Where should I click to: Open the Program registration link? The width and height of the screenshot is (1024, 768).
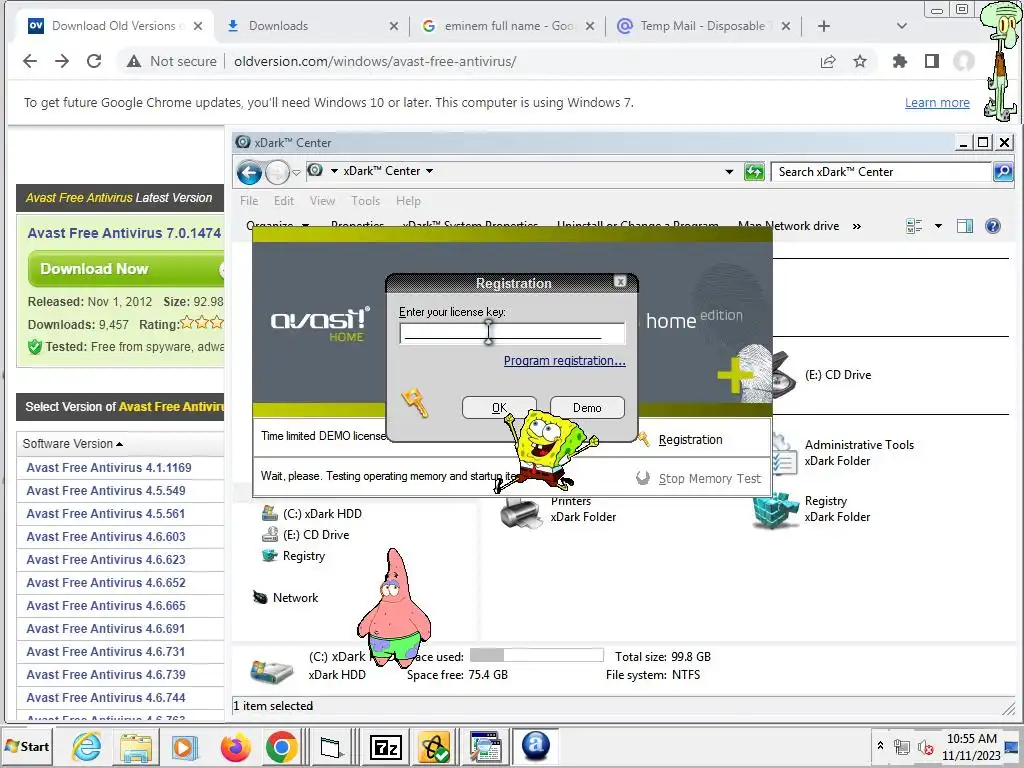click(564, 360)
